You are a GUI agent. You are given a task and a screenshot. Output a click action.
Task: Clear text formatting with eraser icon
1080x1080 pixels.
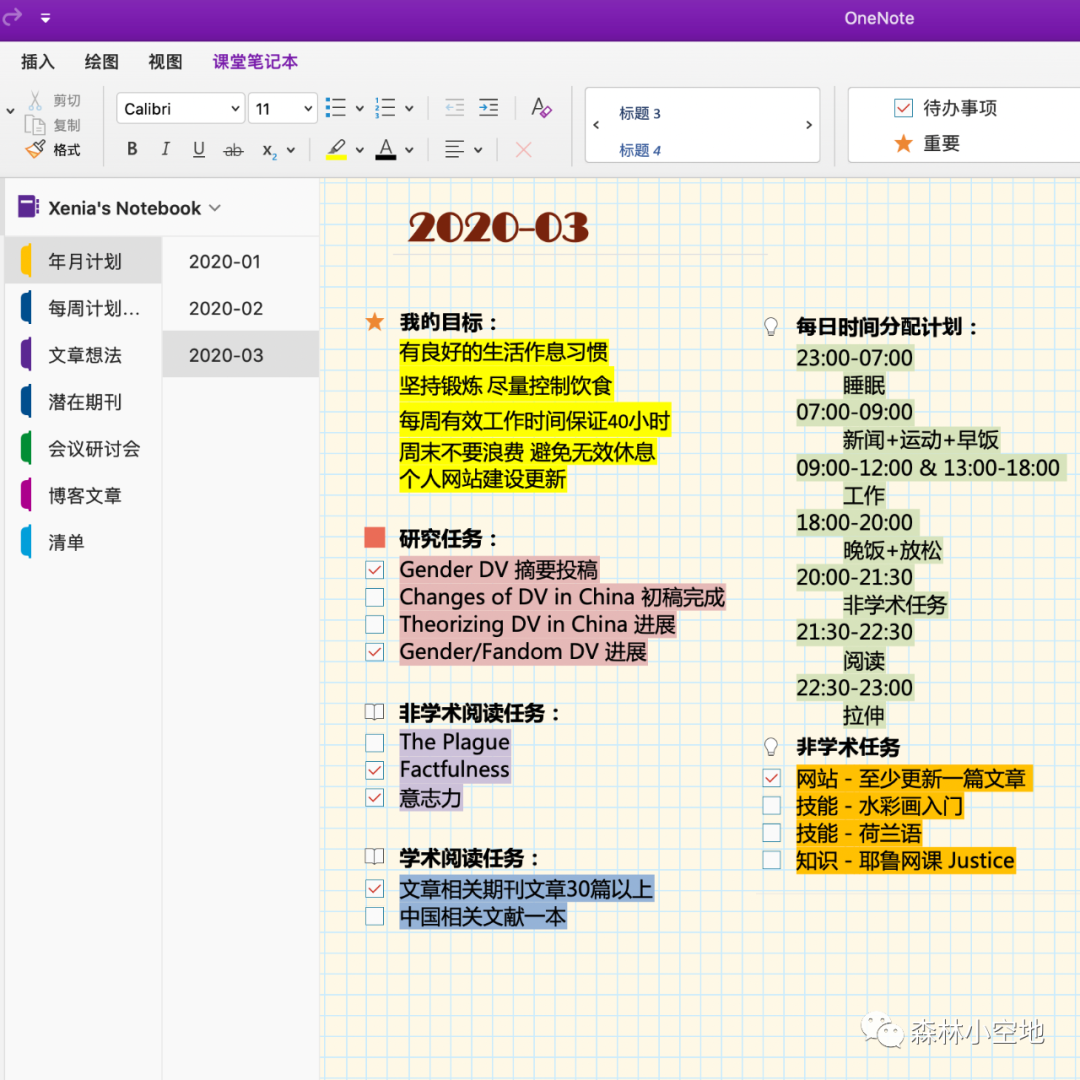pyautogui.click(x=541, y=108)
